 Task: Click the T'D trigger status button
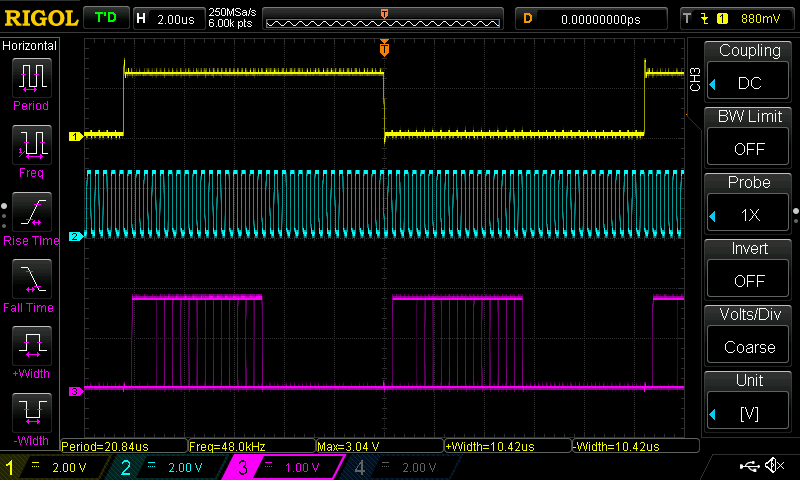(x=105, y=18)
